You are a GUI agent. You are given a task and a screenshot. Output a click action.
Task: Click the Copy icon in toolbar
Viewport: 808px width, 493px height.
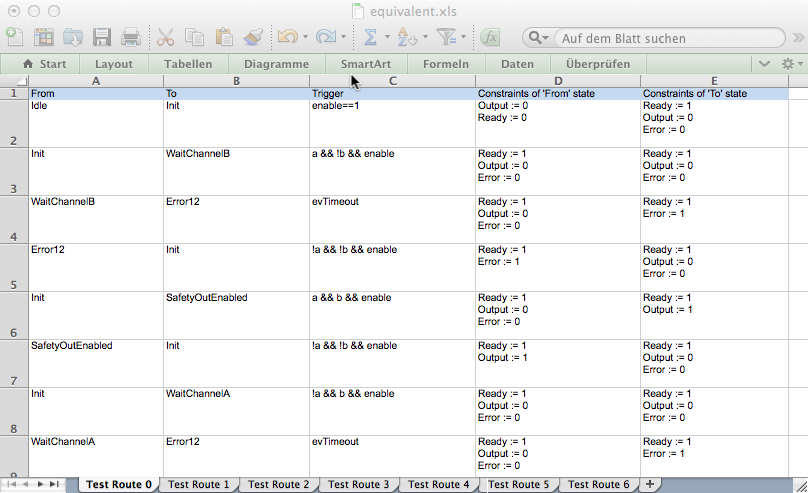195,38
